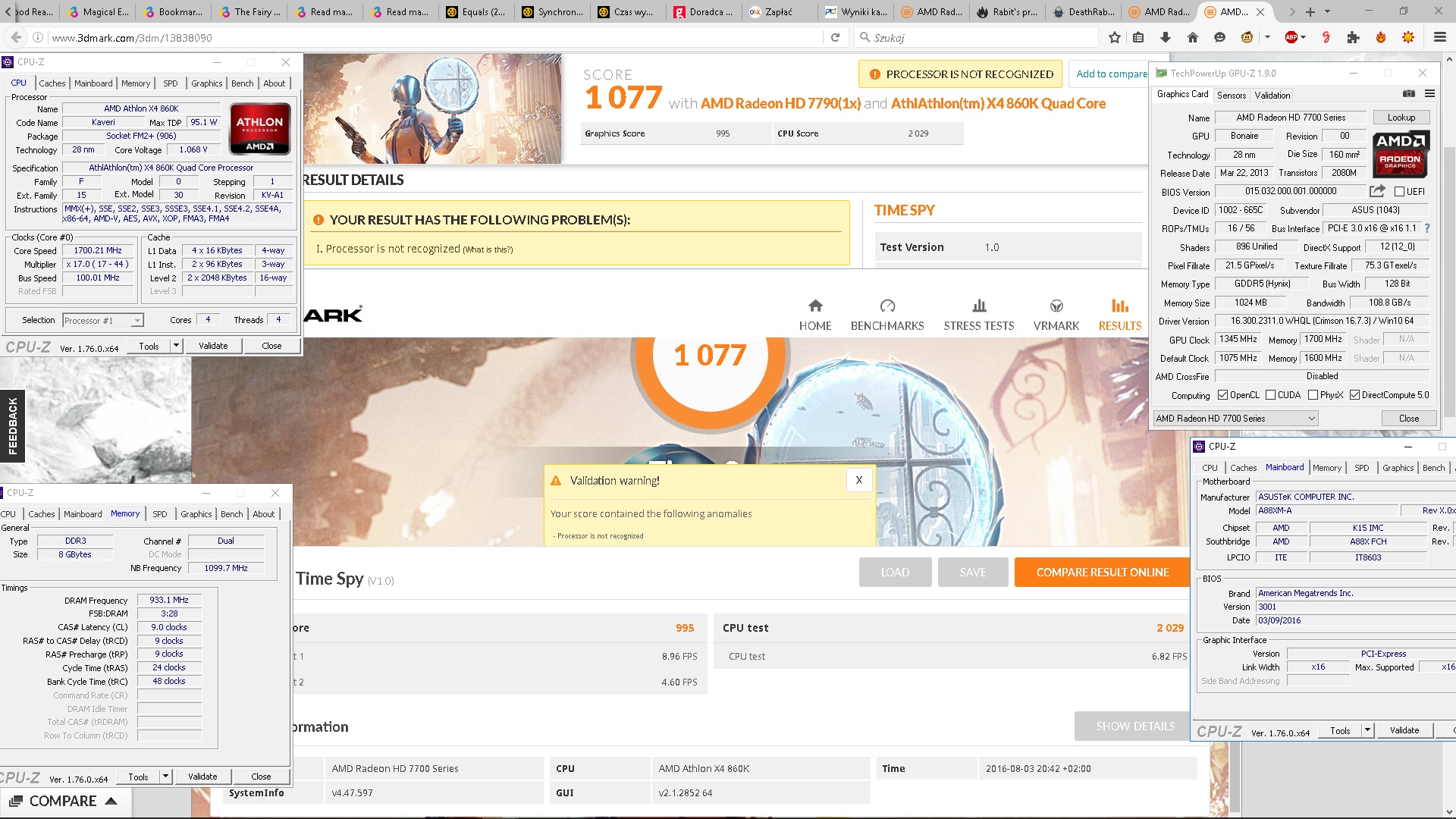Click the 3DMark HOME icon
The width and height of the screenshot is (1456, 819).
[x=815, y=306]
